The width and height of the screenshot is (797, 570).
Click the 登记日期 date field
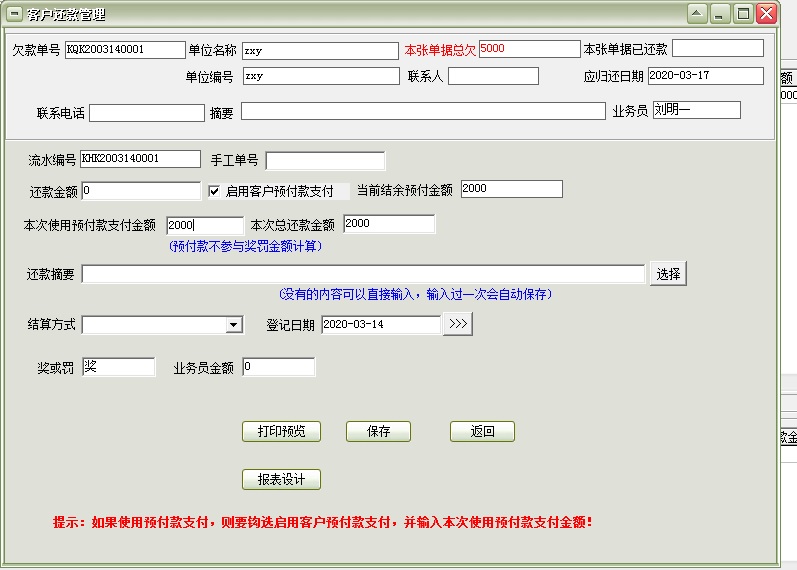pos(380,324)
